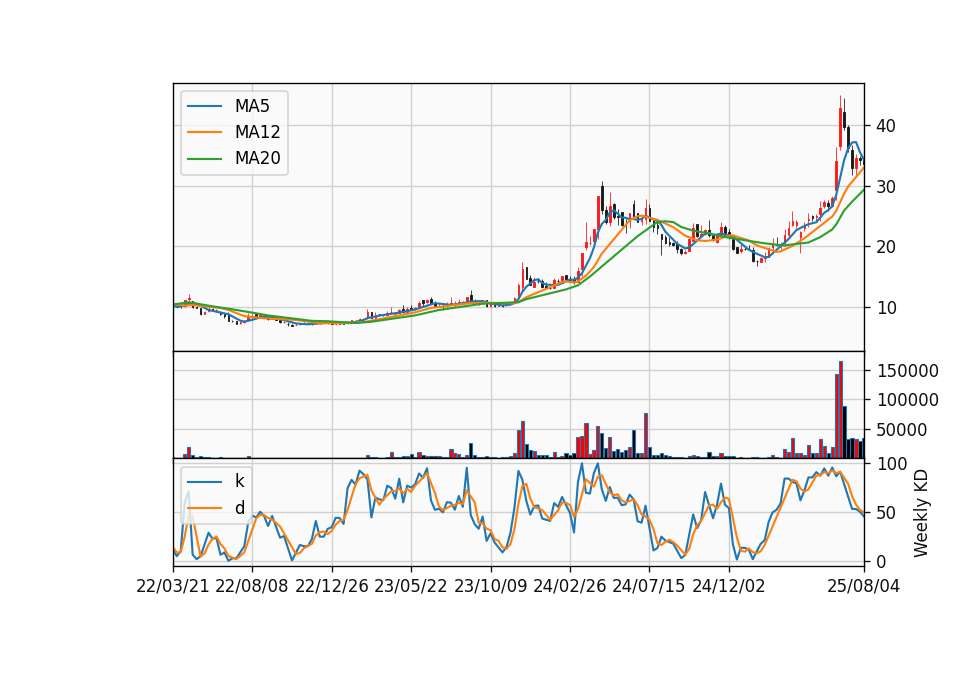Image resolution: width=960 pixels, height=690 pixels.
Task: Click the blue MA5 legend line sample
Action: pos(204,107)
